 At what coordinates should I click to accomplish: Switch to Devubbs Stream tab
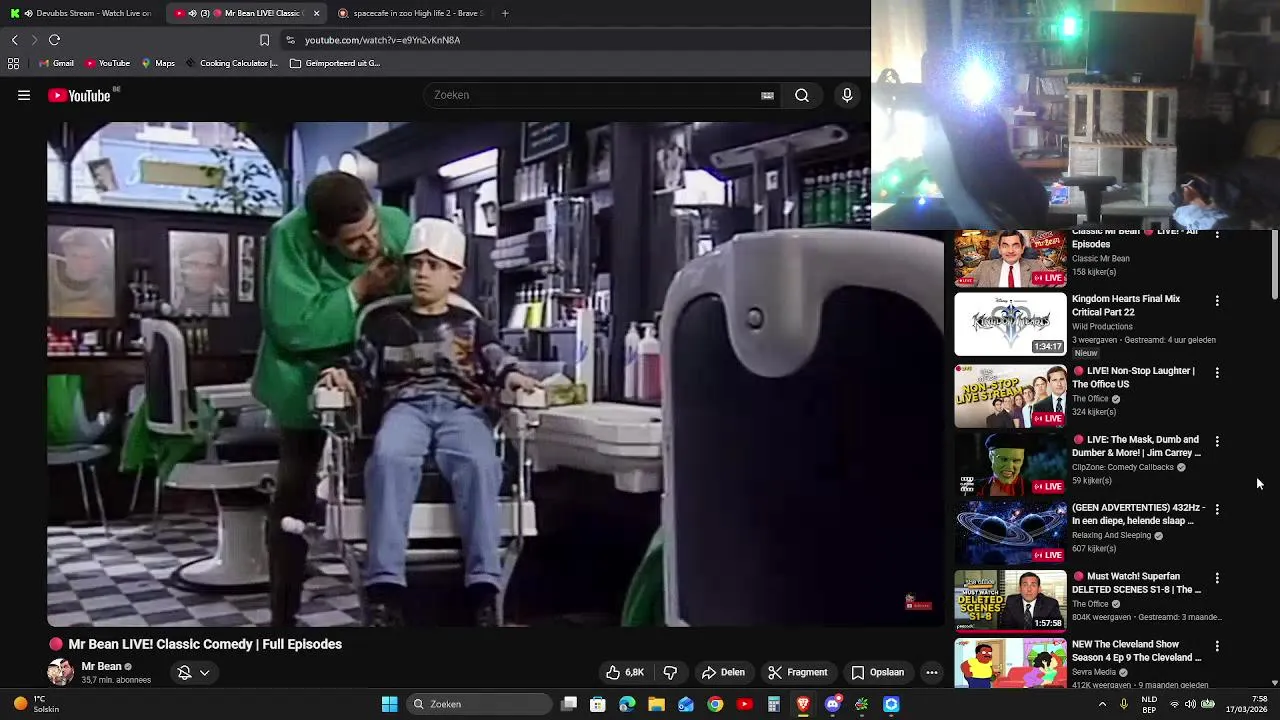[x=80, y=13]
